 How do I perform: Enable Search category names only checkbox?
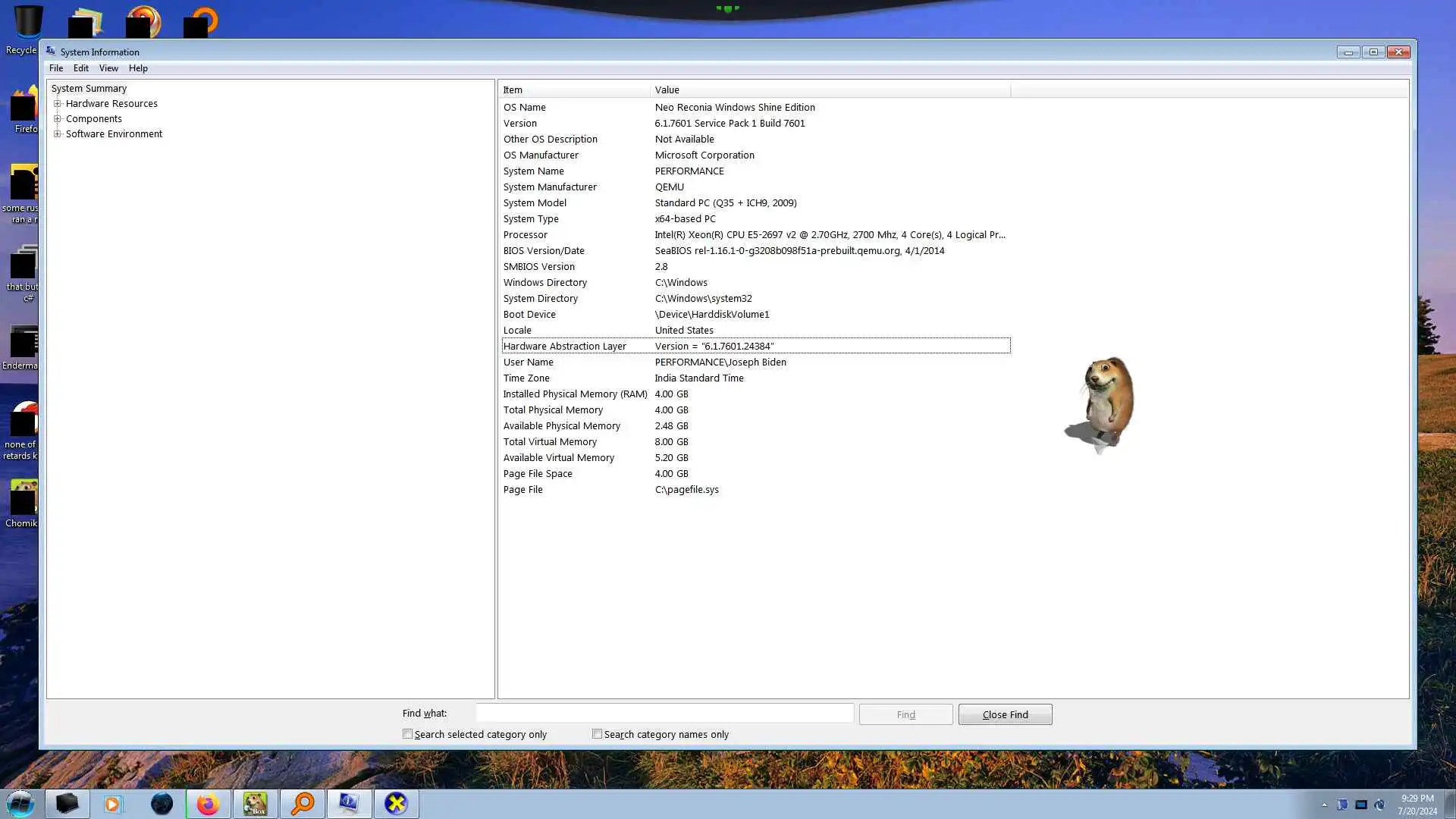pyautogui.click(x=598, y=734)
